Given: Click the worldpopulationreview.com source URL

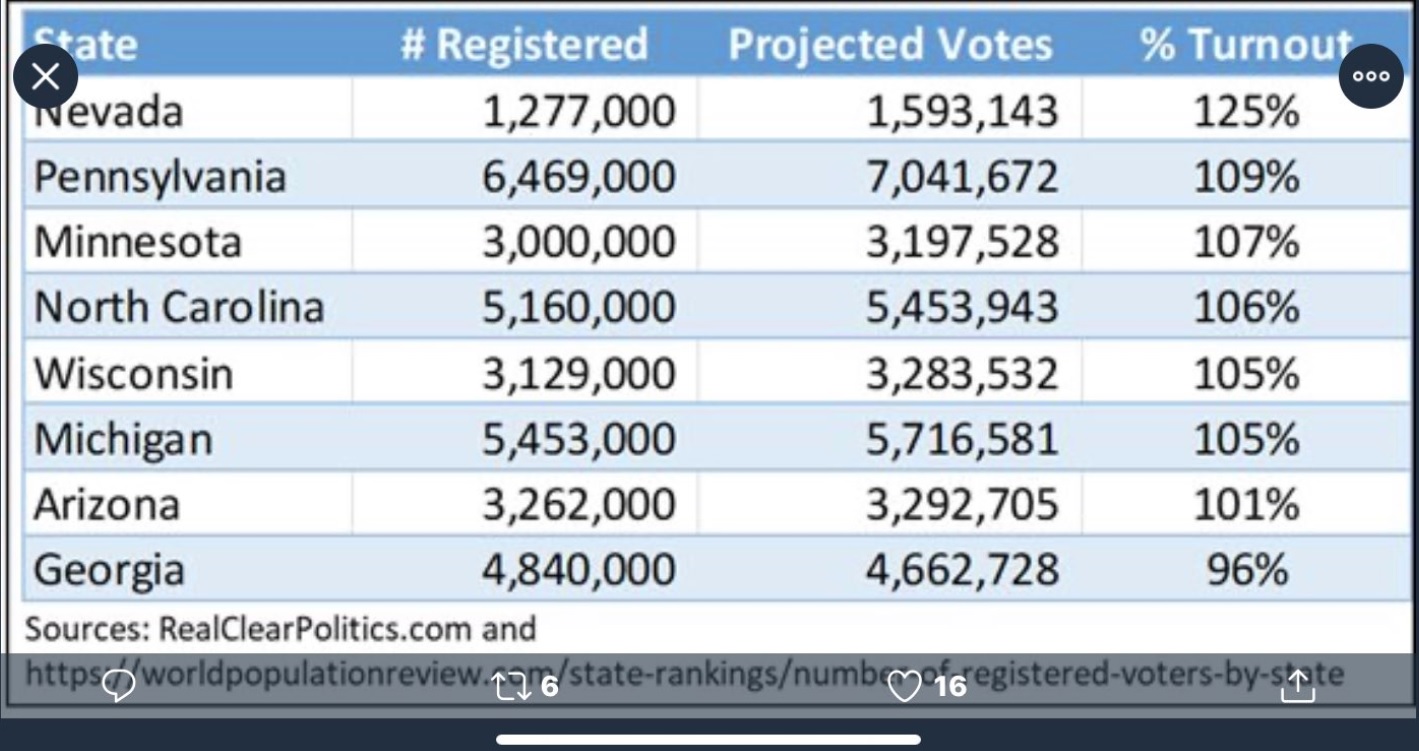Looking at the screenshot, I should (x=684, y=673).
